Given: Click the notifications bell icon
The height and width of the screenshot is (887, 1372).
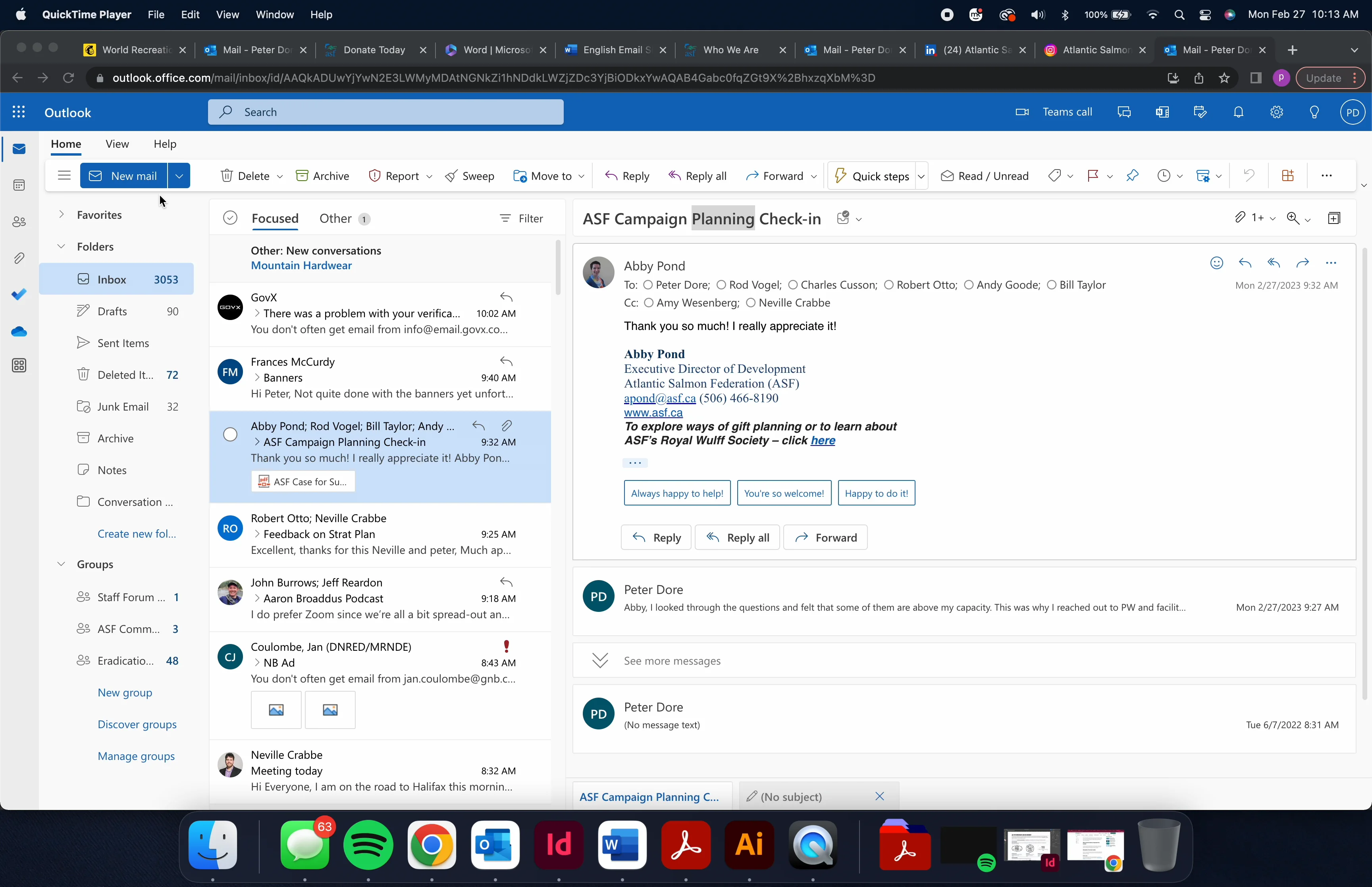Looking at the screenshot, I should (x=1239, y=112).
